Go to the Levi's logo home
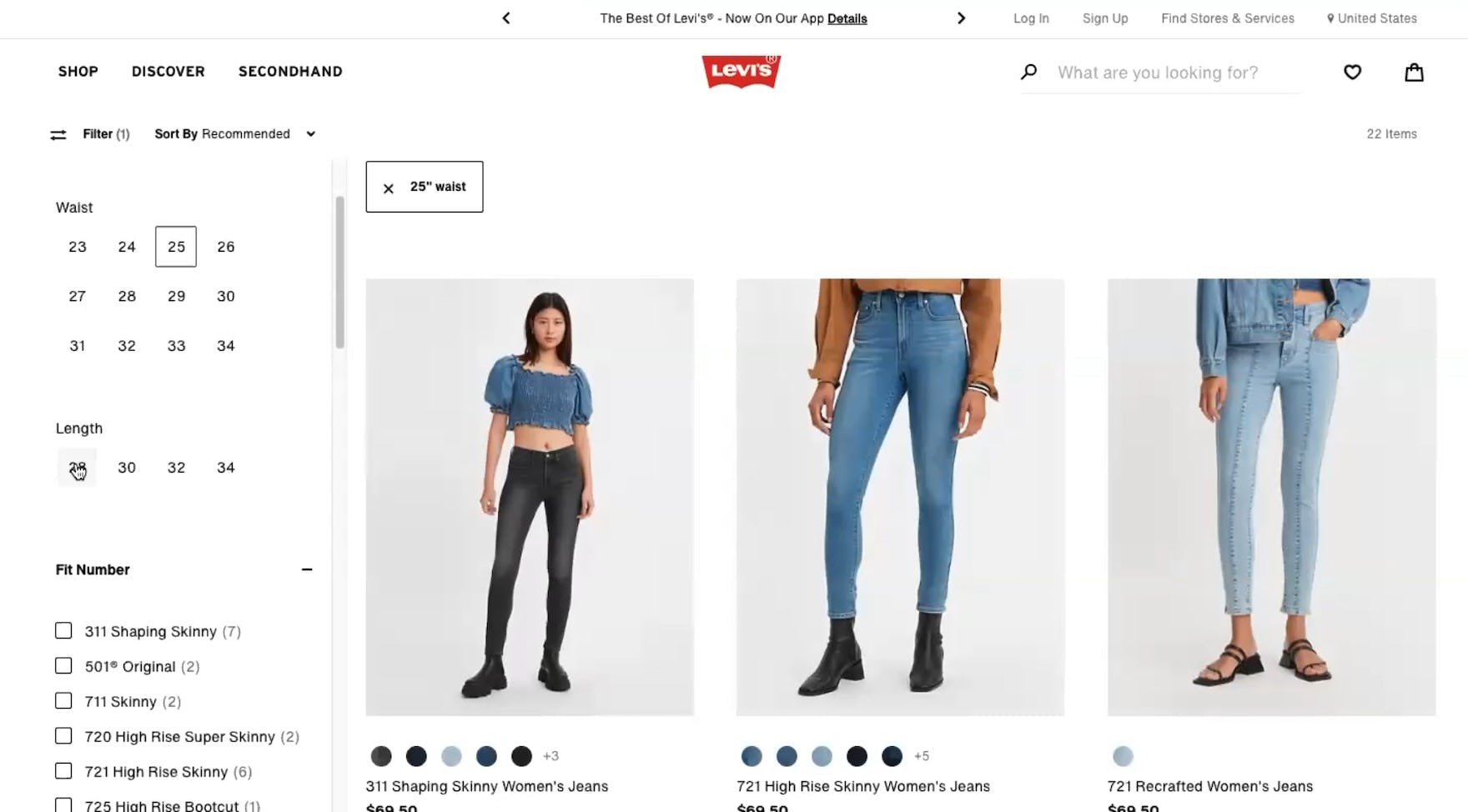 (x=741, y=72)
